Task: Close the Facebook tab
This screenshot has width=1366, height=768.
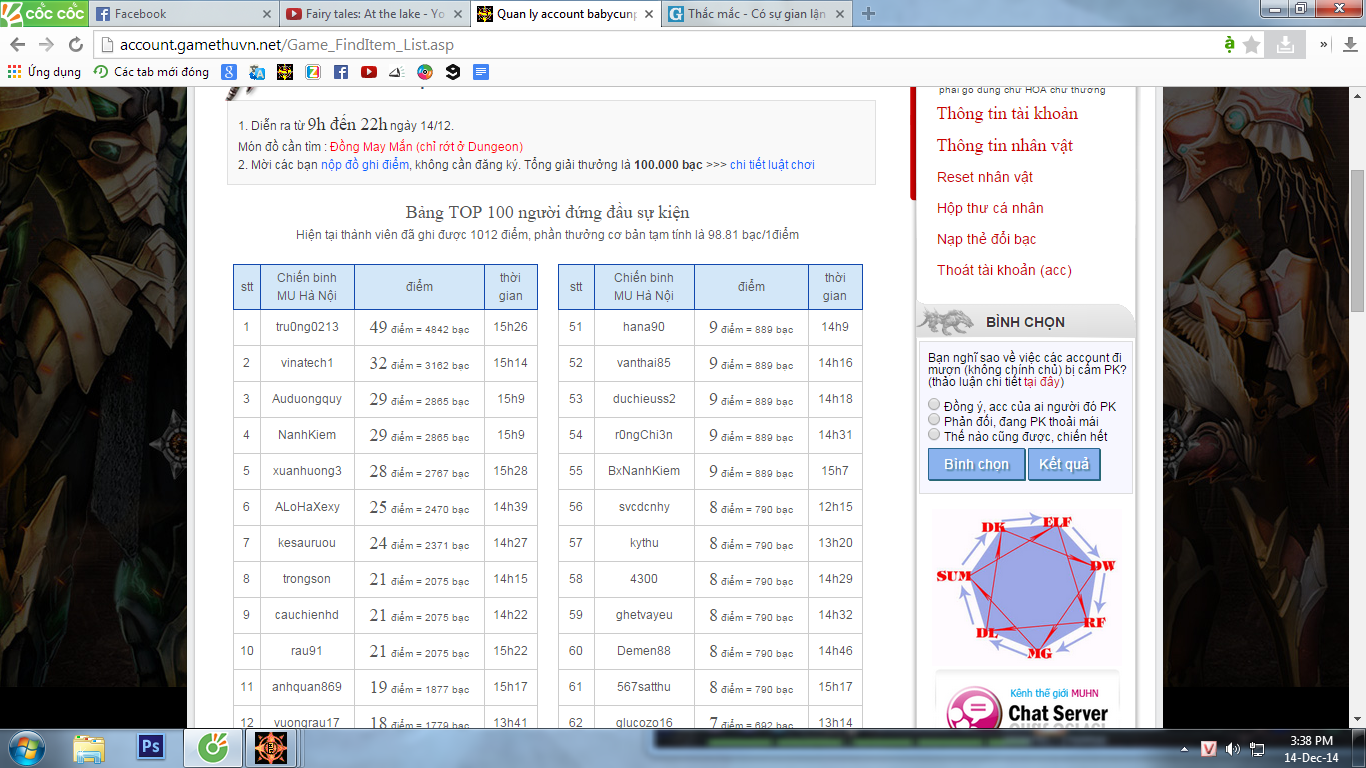Action: click(266, 14)
